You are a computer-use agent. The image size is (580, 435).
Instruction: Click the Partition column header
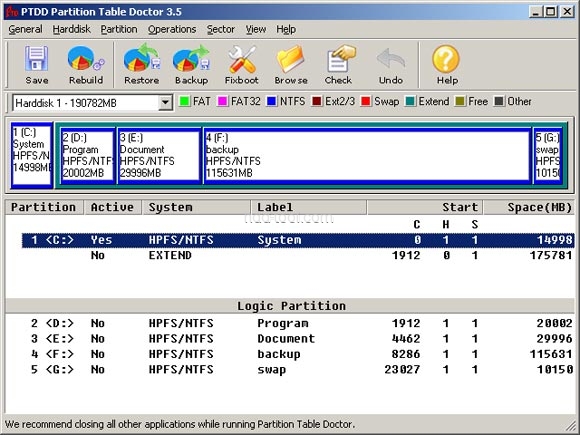point(44,207)
